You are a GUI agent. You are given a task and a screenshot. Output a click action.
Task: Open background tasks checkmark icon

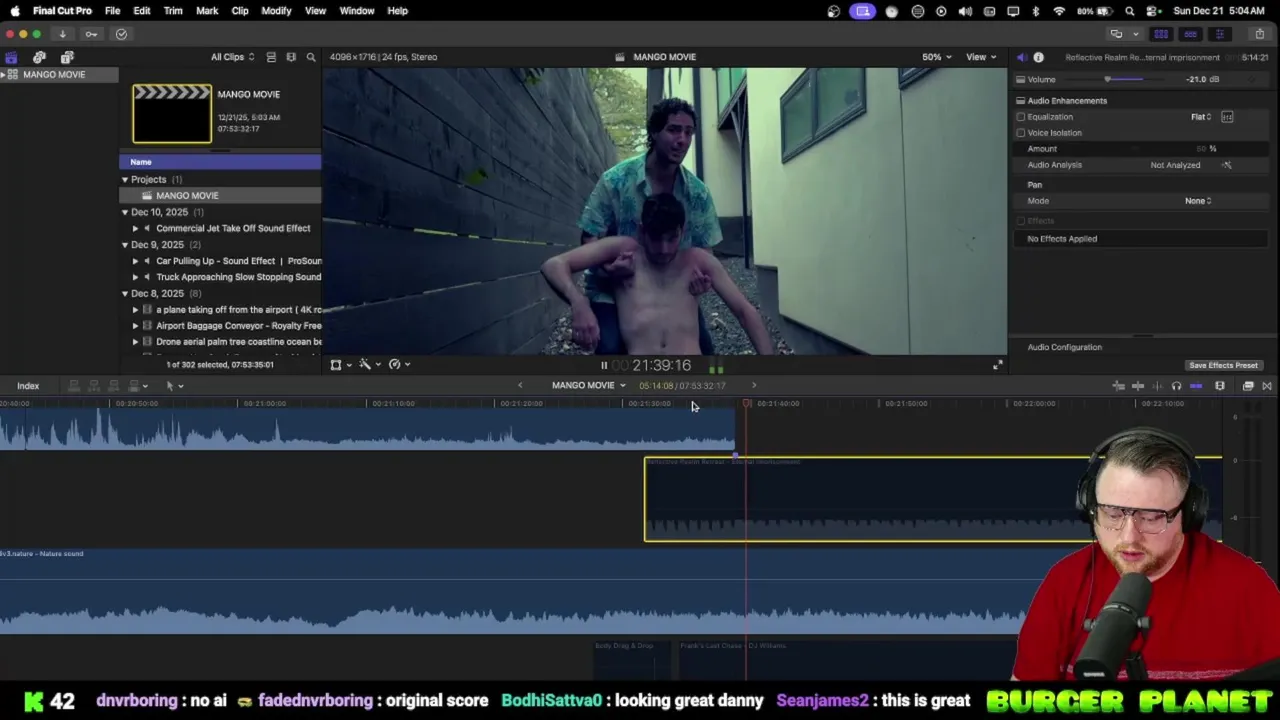121,34
